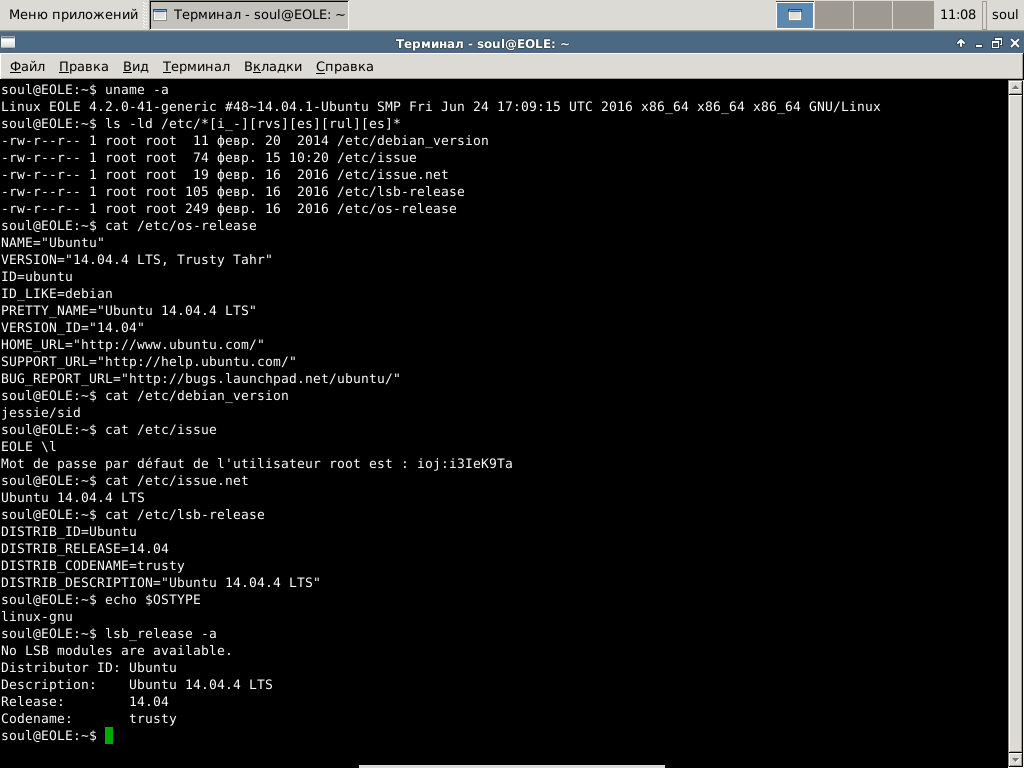Click the DISTRIB_ID=Ubuntu line
This screenshot has width=1024, height=768.
tap(69, 531)
